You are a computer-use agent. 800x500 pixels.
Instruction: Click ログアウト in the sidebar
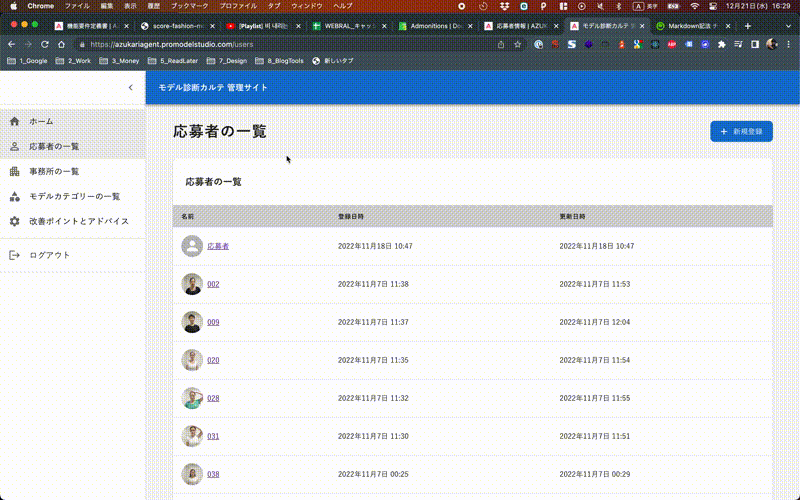point(72,255)
